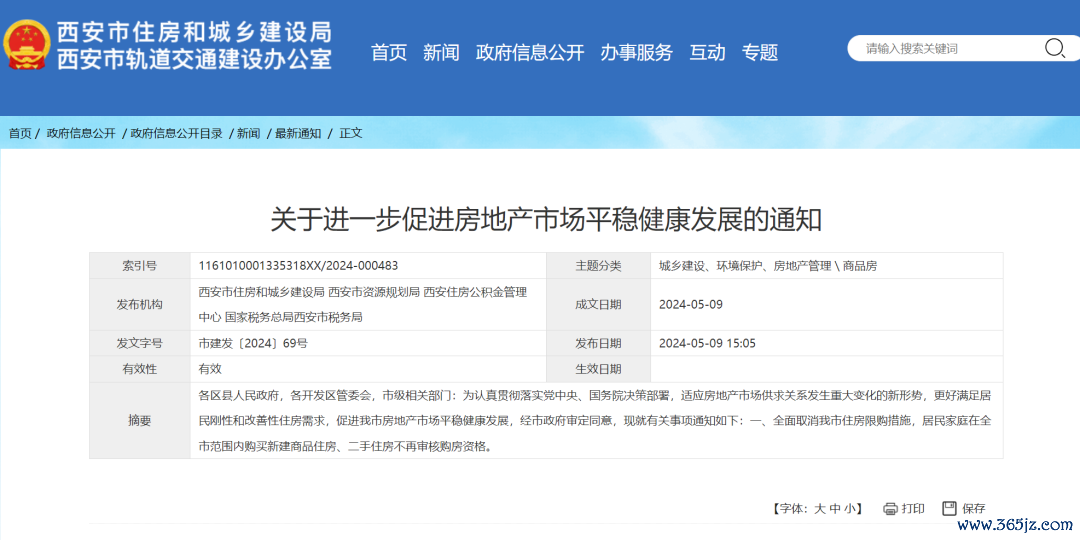Click the 【字体: label text
The width and height of the screenshot is (1080, 540).
coord(789,509)
